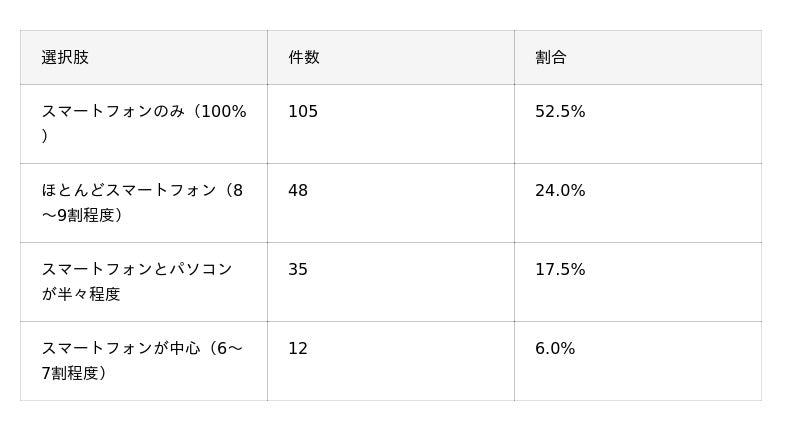Screen dimensions: 800x431
Task: Select the ほとんどスマートフォン（8〜9割程度）cell
Action: (x=144, y=203)
